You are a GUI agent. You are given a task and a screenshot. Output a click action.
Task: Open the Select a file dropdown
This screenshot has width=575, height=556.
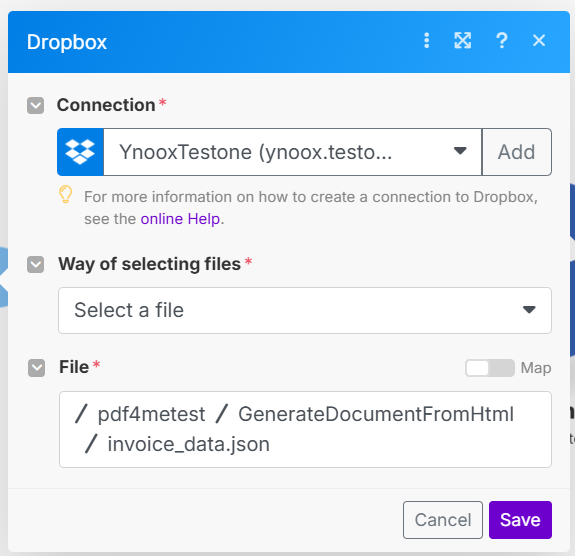pyautogui.click(x=305, y=311)
